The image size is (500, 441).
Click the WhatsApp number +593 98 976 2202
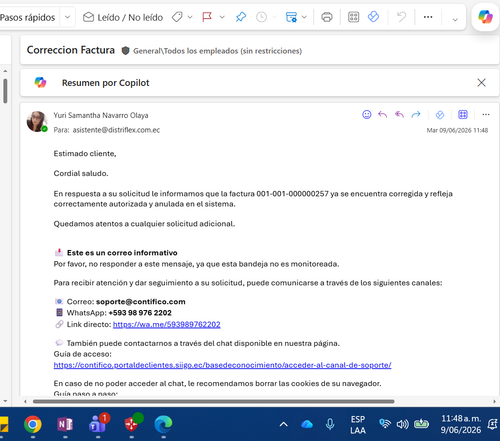point(140,313)
